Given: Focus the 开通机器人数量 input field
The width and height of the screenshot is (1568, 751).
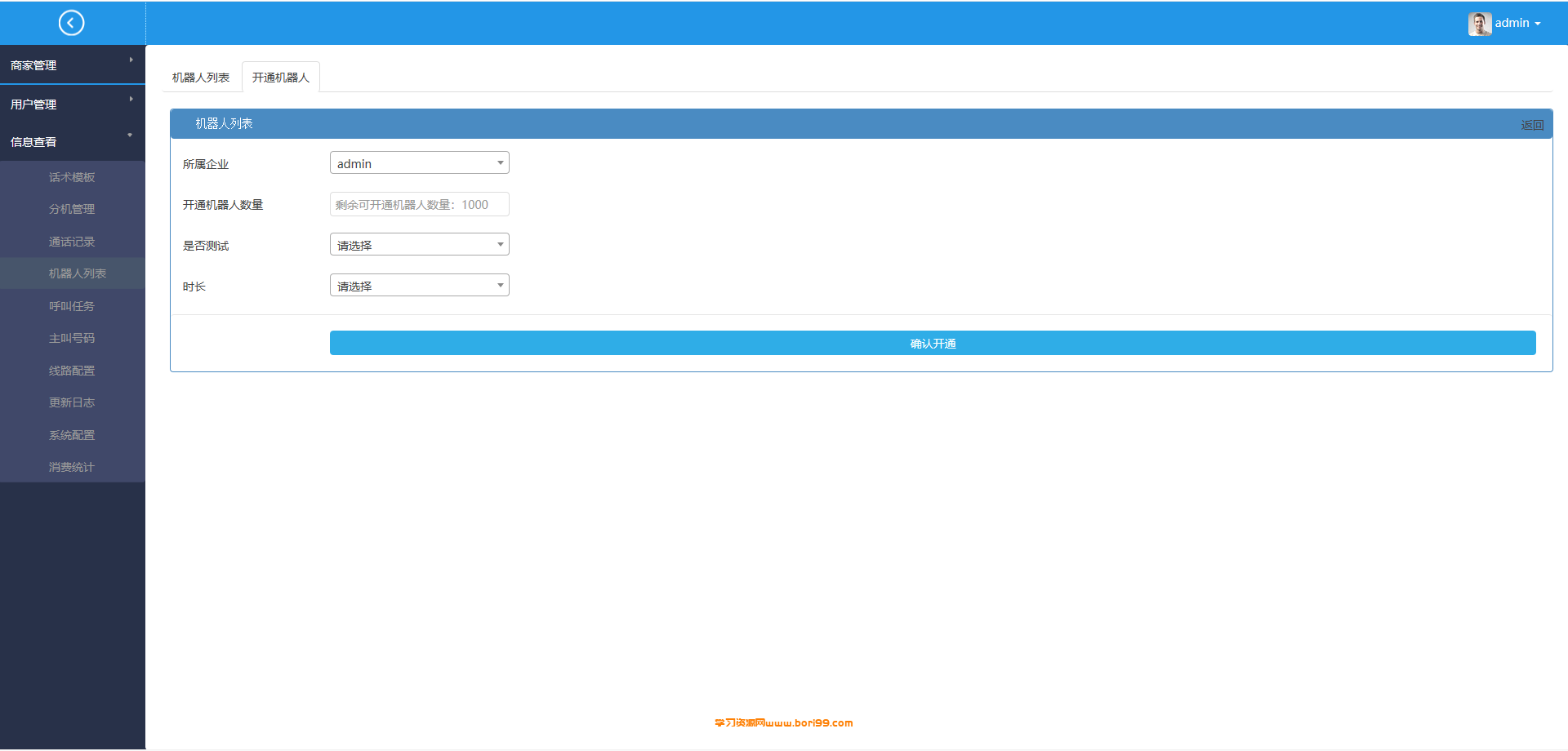Looking at the screenshot, I should pos(420,204).
